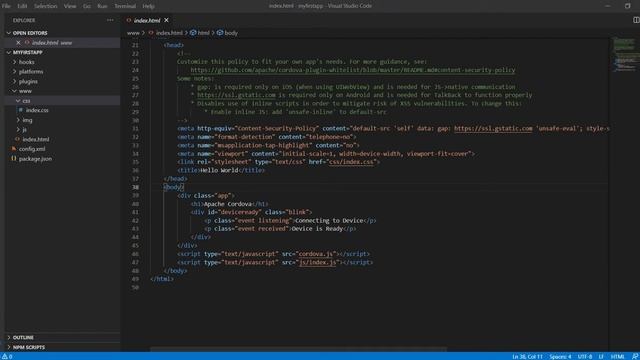Click the package.json file icon

13,159
